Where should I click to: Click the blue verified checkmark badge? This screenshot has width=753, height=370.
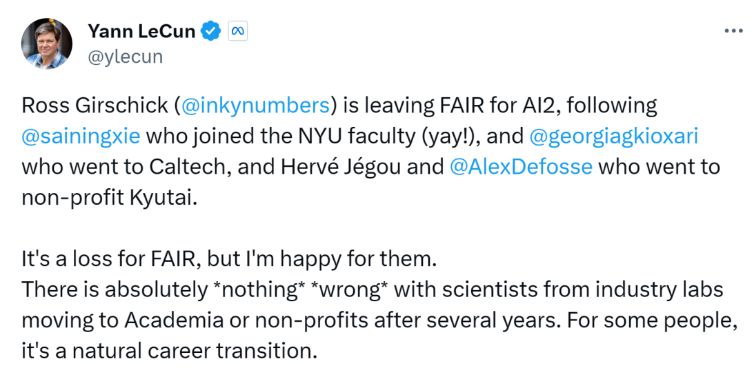tap(210, 32)
